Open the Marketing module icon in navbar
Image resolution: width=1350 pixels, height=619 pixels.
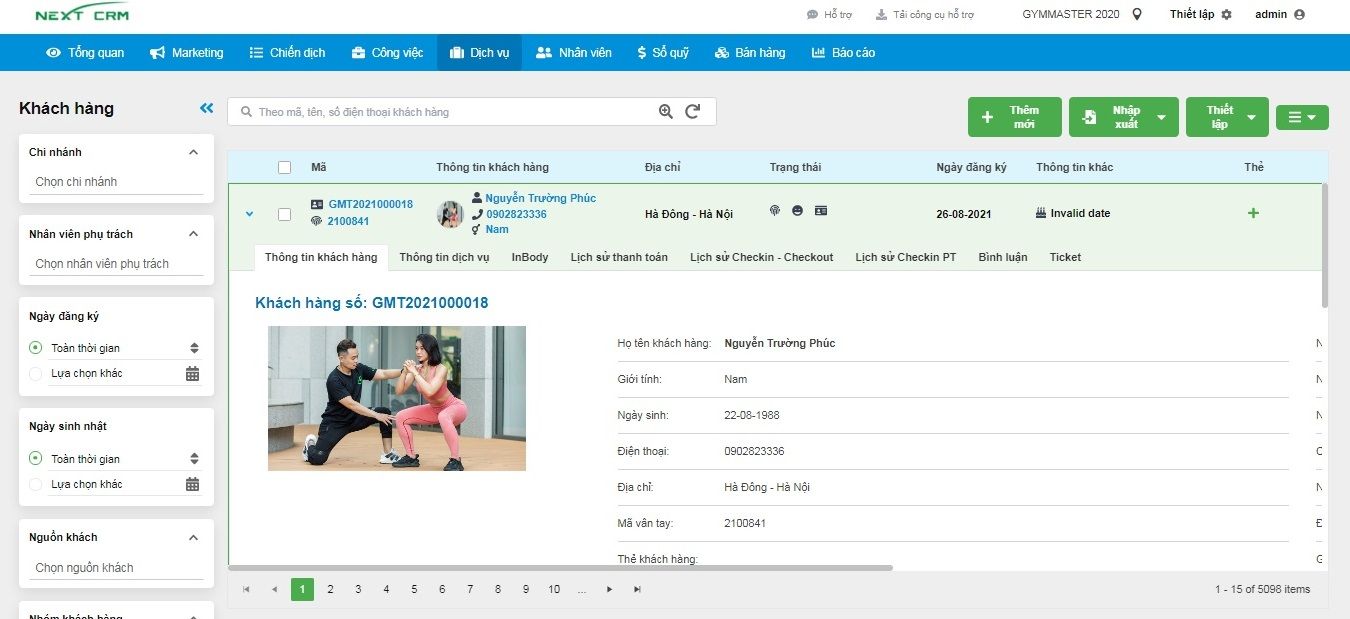pyautogui.click(x=155, y=52)
